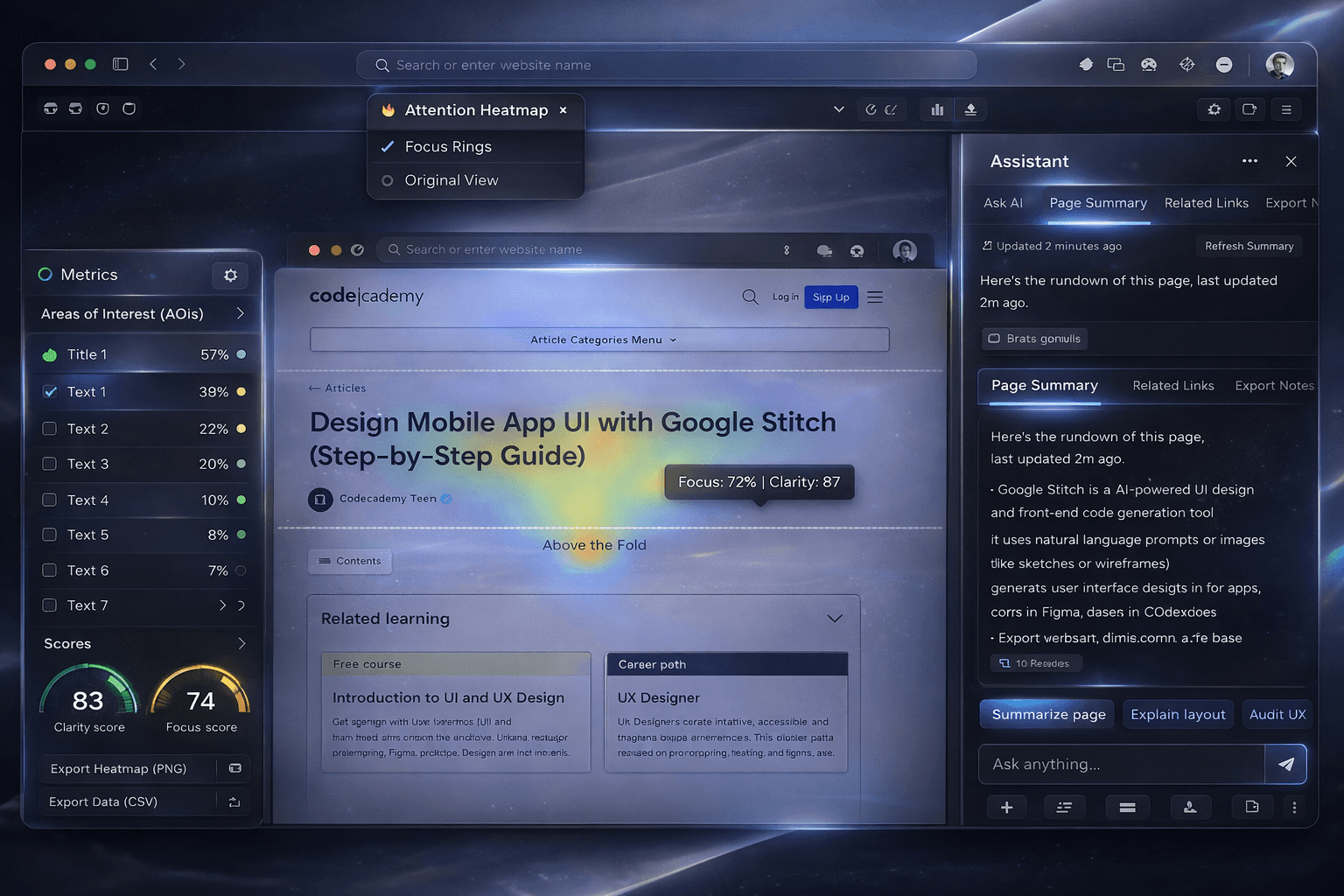Select lower Page Summary tab

pyautogui.click(x=1044, y=386)
